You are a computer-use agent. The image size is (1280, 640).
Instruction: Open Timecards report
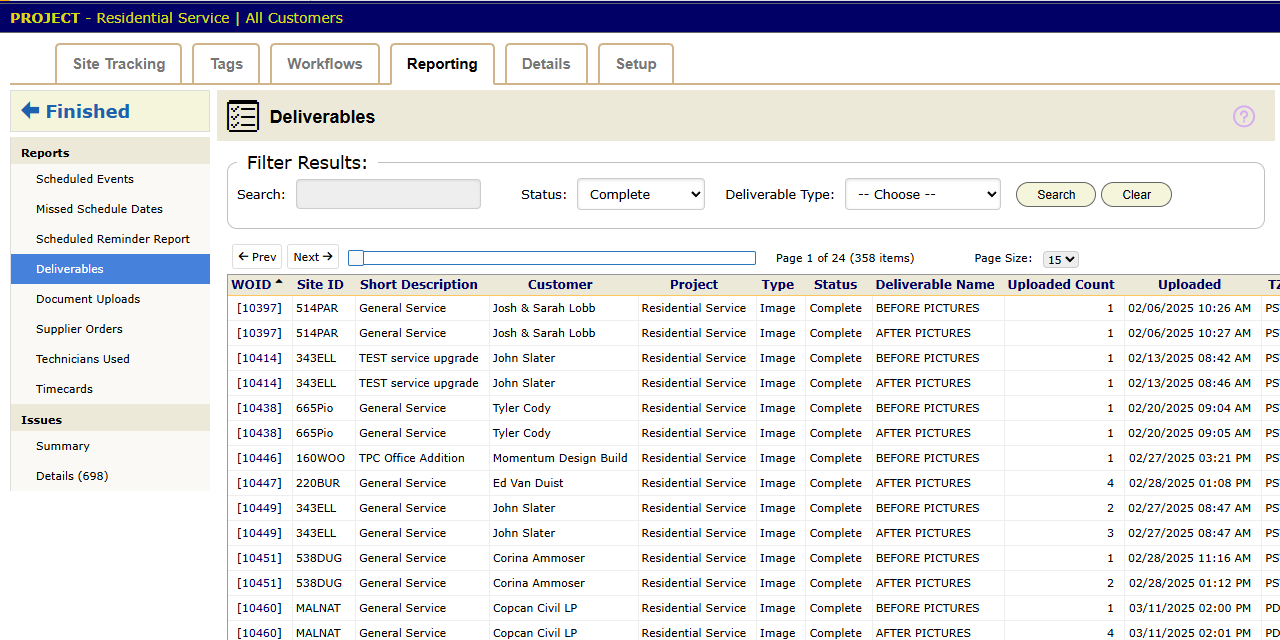(64, 389)
